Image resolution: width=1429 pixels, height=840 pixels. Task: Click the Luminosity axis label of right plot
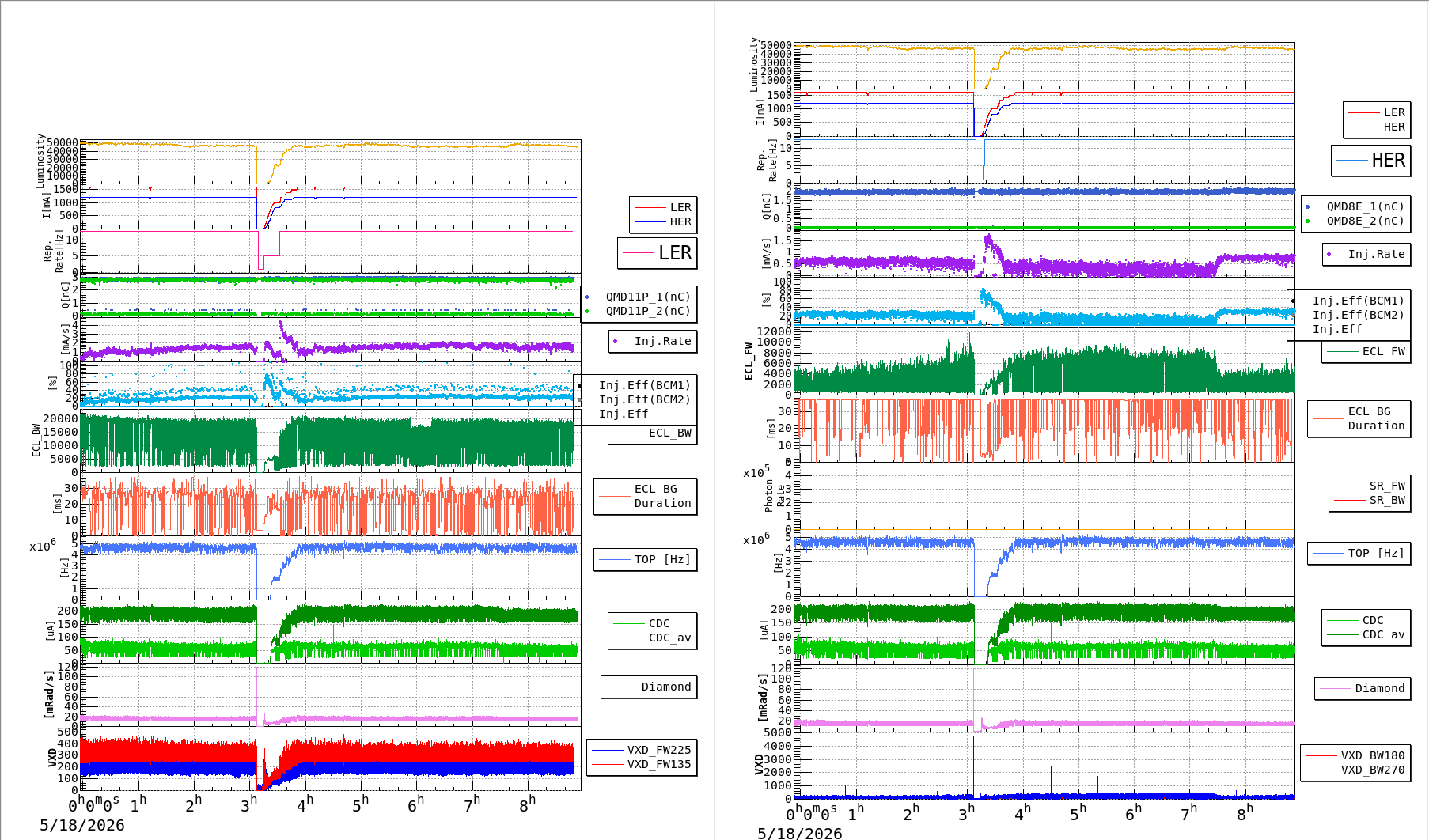click(754, 64)
